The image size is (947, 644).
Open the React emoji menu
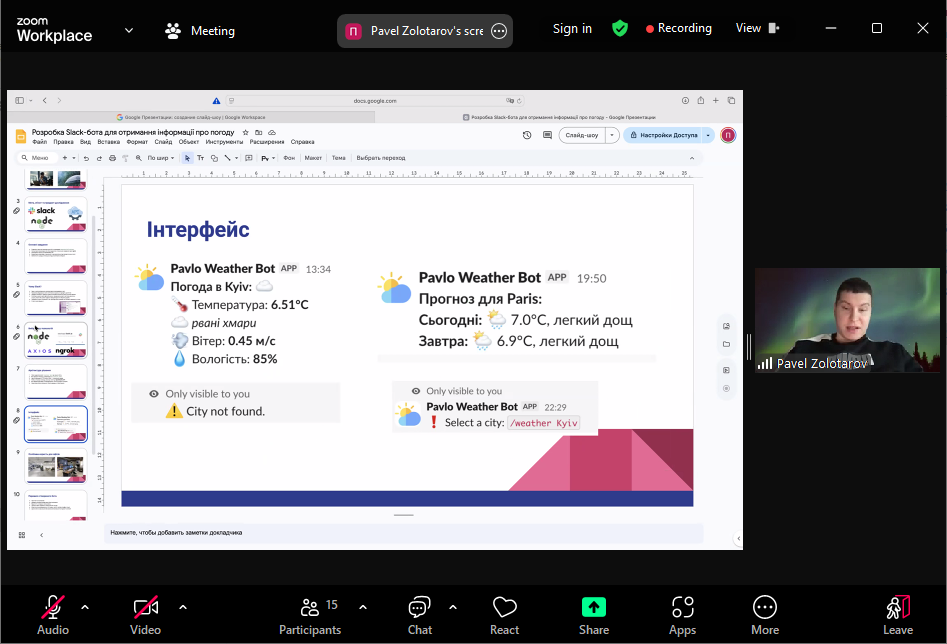504,613
